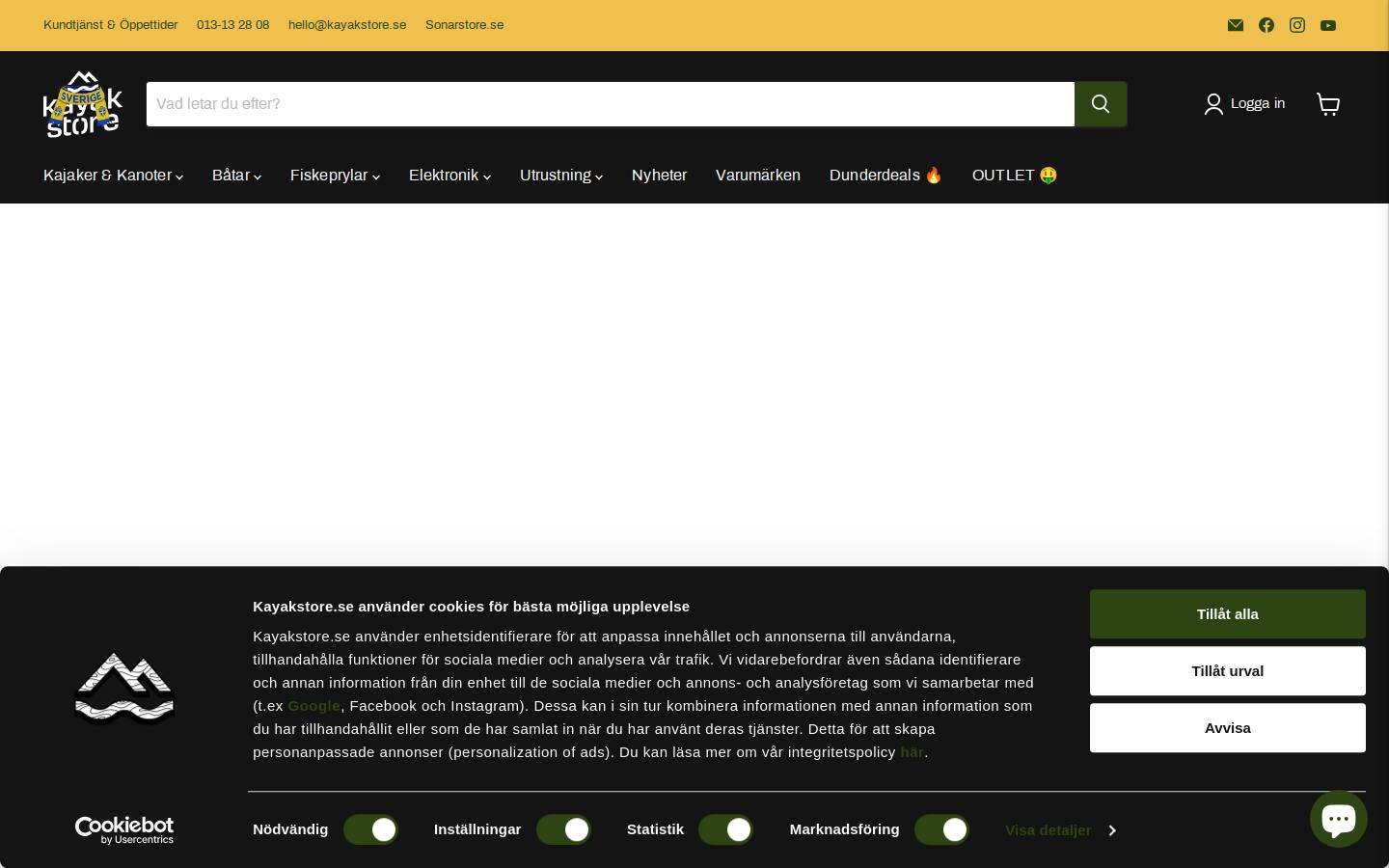Open the Instagram icon link
The height and width of the screenshot is (868, 1389).
point(1297,25)
